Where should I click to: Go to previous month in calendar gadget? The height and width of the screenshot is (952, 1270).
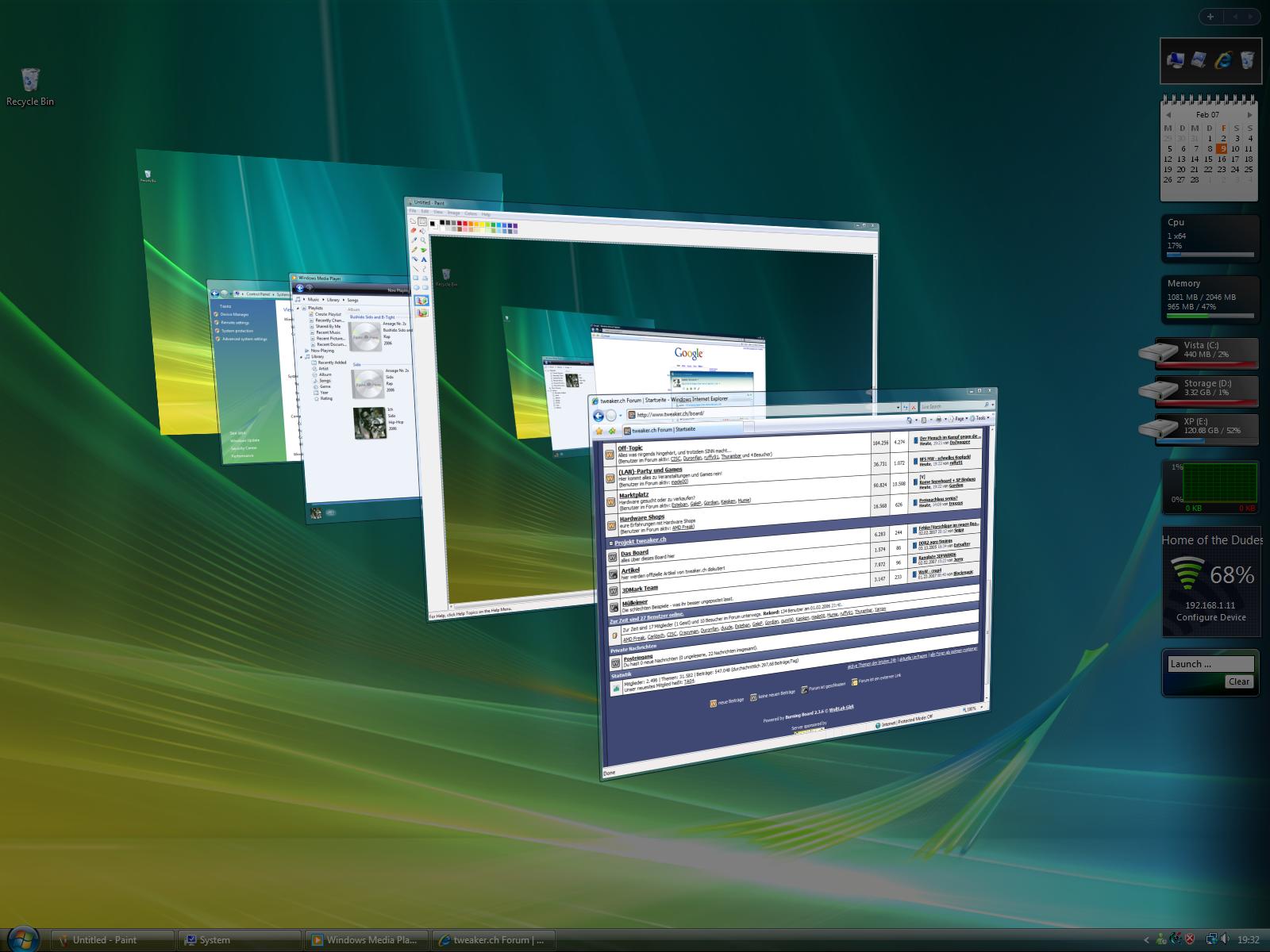pyautogui.click(x=1168, y=115)
